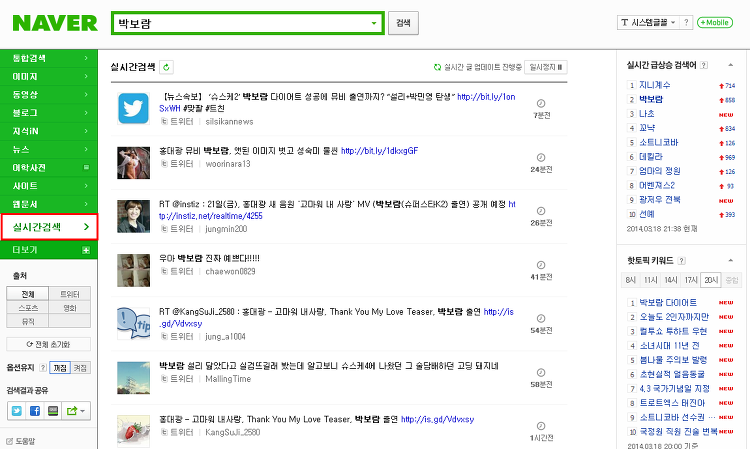This screenshot has height=449, width=750.
Task: Open help icon next to 실시간 급상승 검색어
Action: 704,65
